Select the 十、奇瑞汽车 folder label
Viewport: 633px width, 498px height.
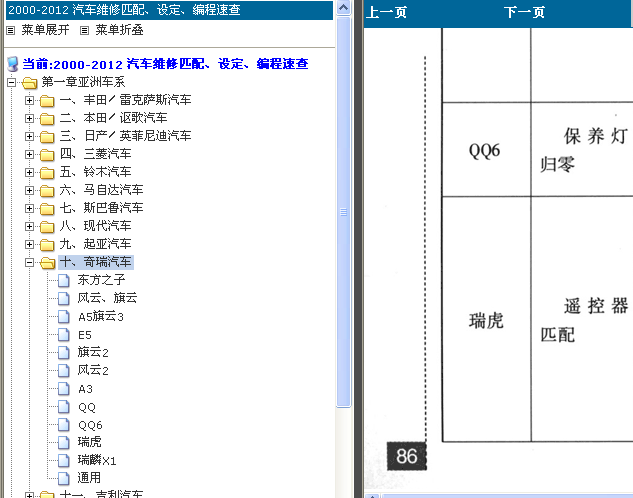(96, 262)
